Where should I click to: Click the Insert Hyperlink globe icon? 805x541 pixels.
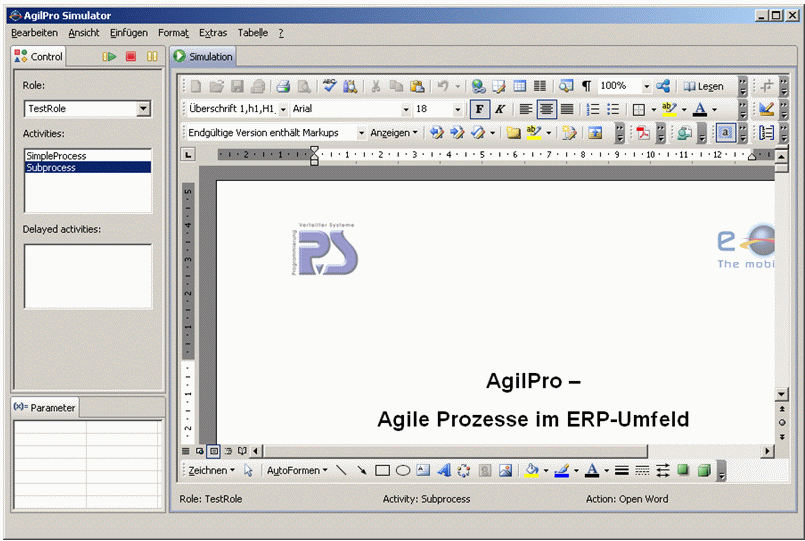coord(478,86)
